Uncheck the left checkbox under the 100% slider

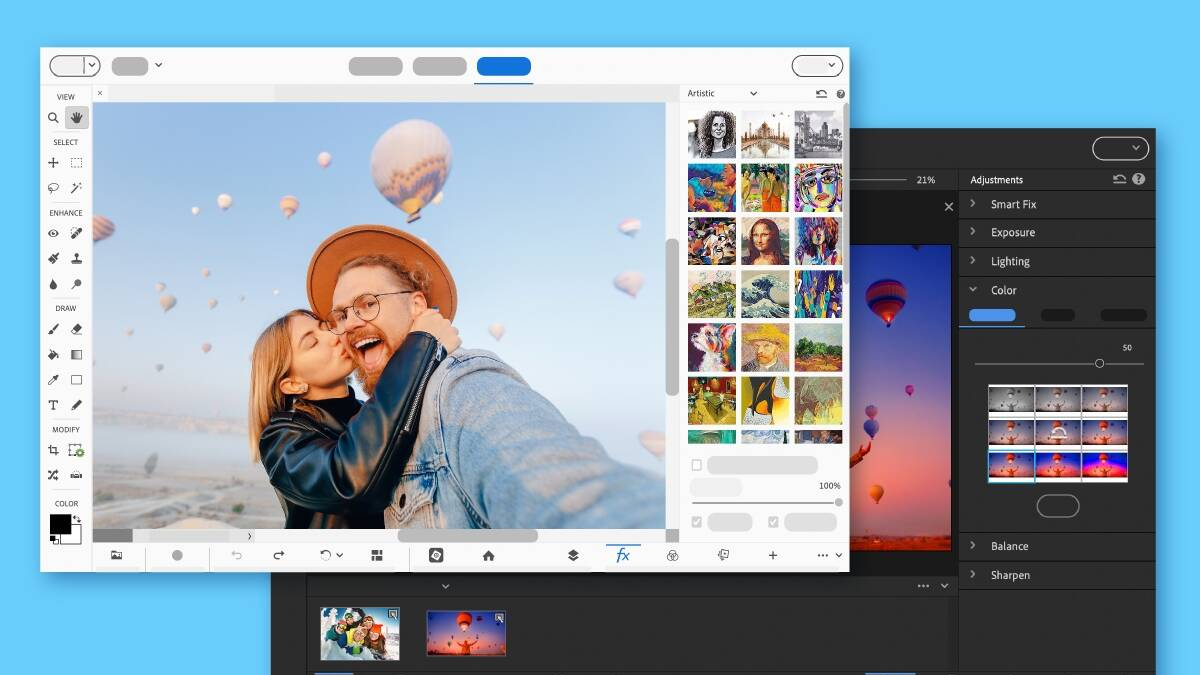pyautogui.click(x=697, y=522)
